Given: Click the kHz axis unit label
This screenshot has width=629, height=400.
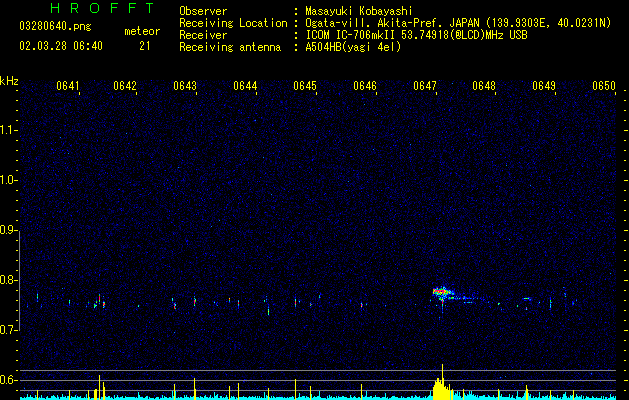Looking at the screenshot, I should tap(9, 81).
